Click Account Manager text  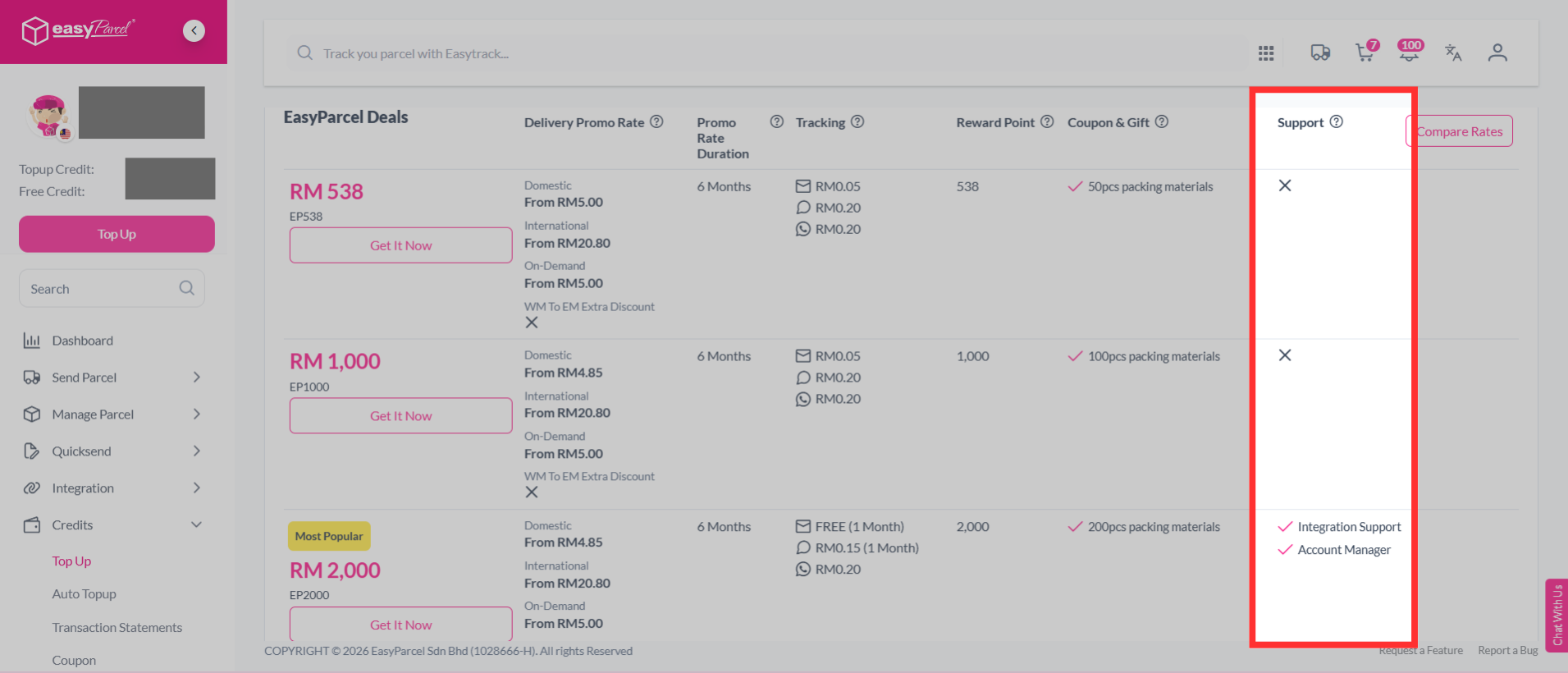(x=1344, y=550)
